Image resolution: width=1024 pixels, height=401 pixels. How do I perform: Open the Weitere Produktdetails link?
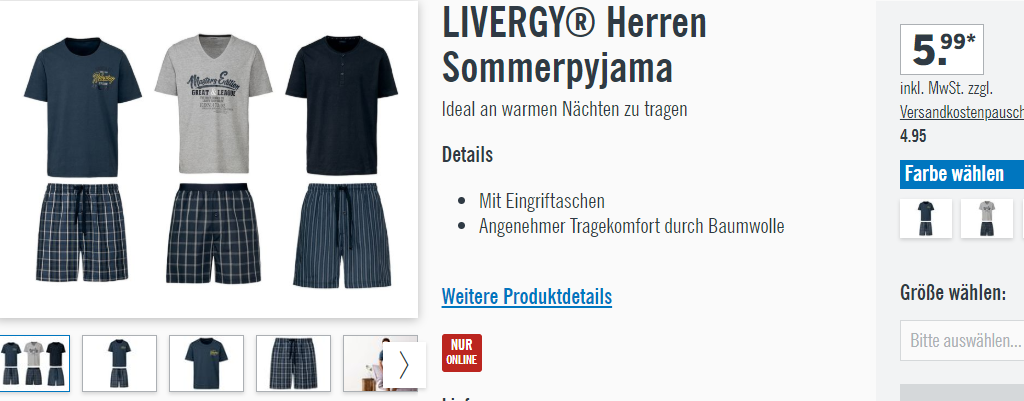[526, 297]
